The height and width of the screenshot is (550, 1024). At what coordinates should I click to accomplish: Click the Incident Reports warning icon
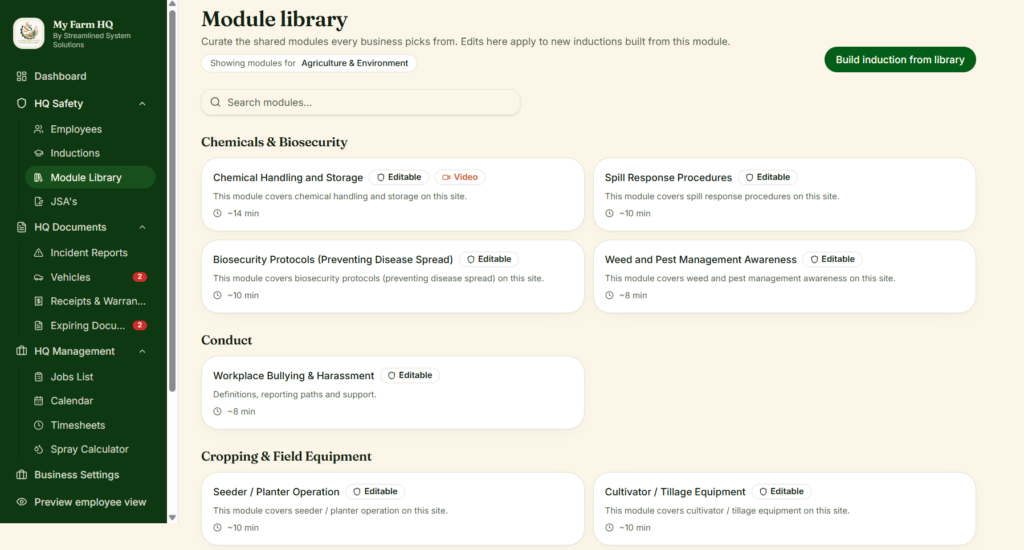[x=39, y=253]
